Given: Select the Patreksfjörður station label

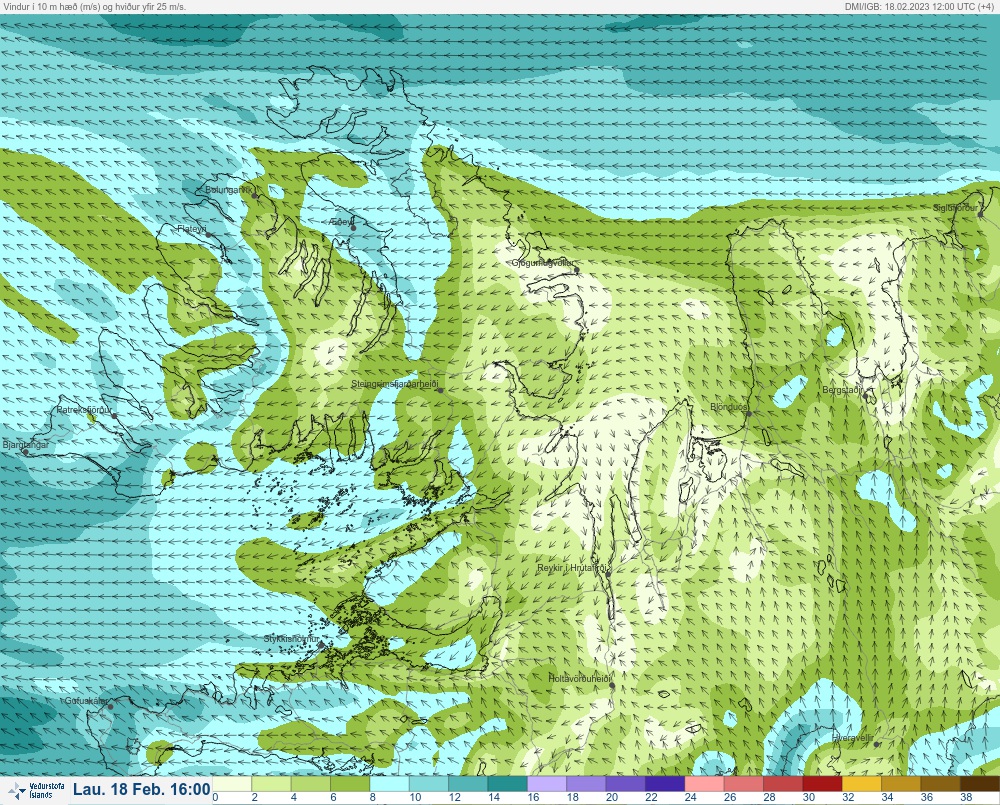Looking at the screenshot, I should coord(84,410).
